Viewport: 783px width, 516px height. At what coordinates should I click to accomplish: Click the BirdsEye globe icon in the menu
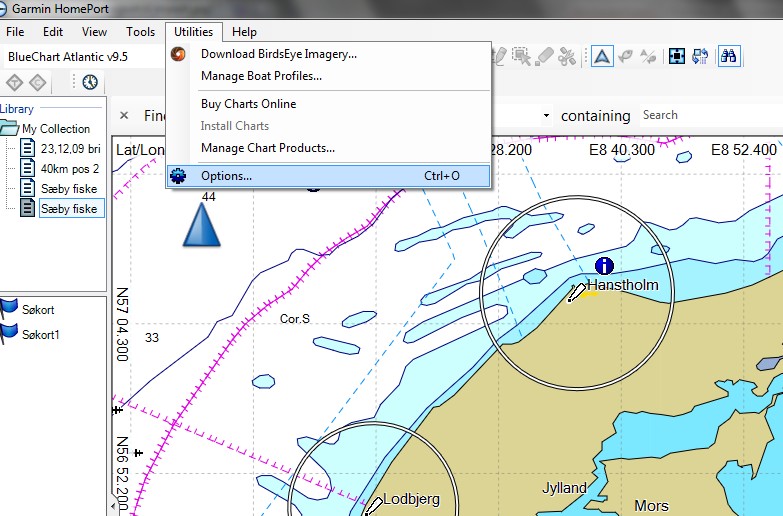coord(178,54)
